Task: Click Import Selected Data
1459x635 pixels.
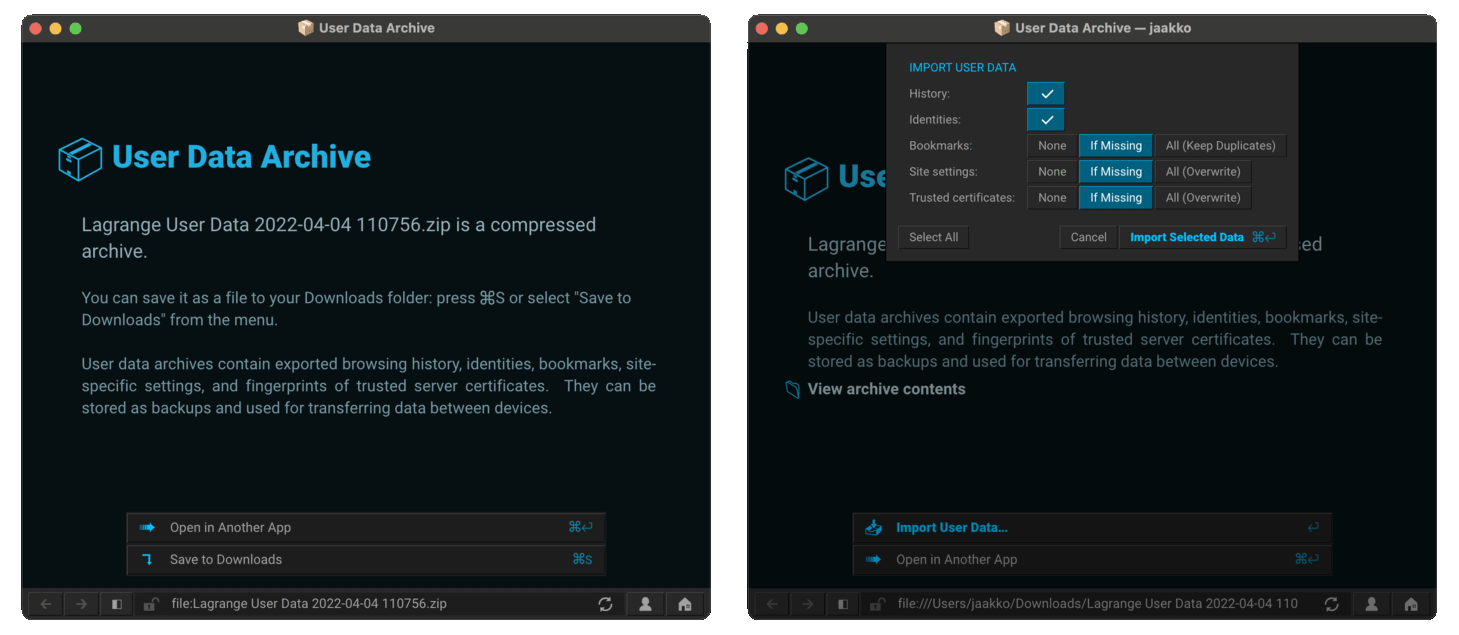Action: click(x=1202, y=237)
